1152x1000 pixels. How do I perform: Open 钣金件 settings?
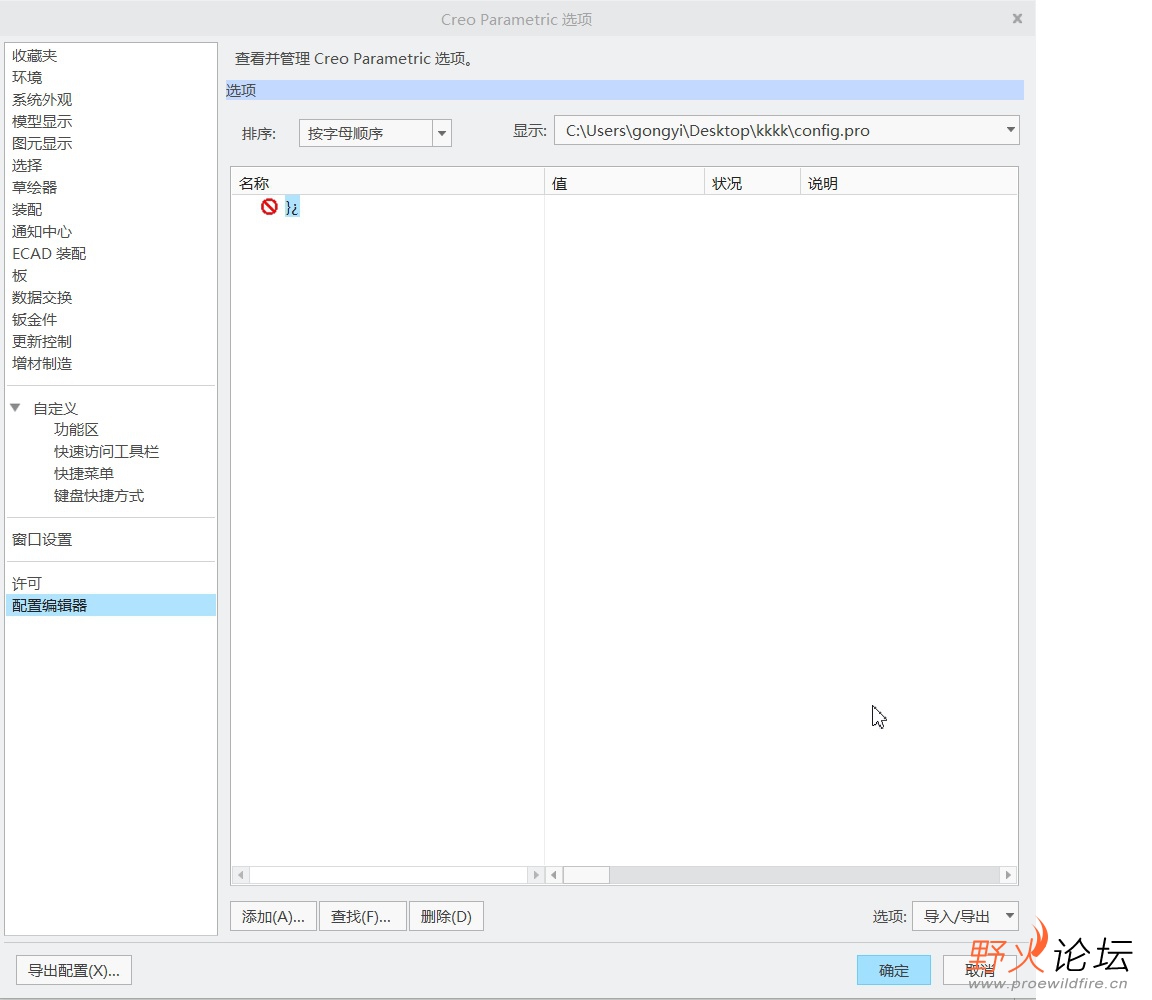[35, 320]
